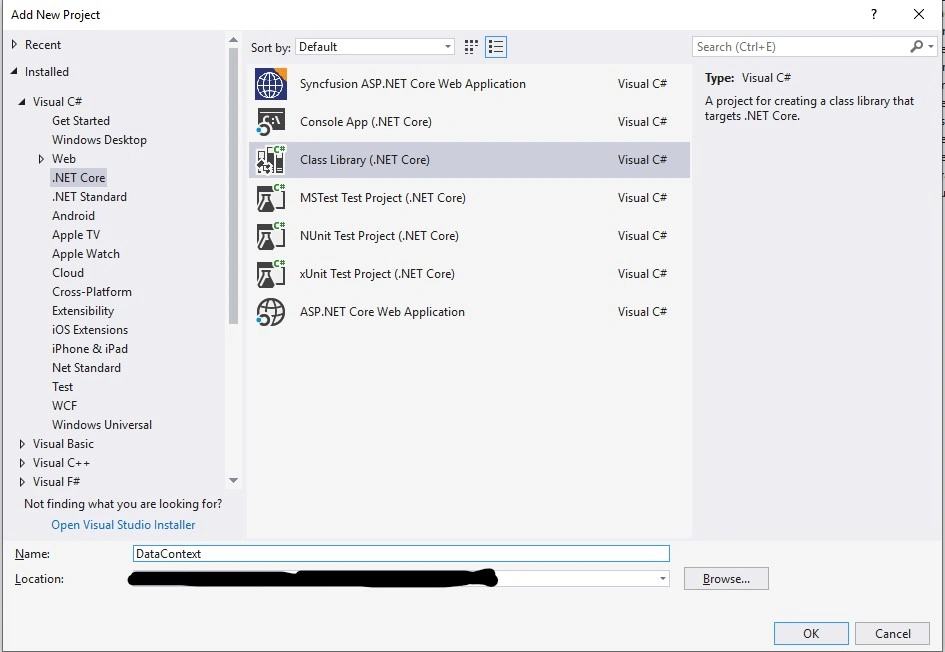Expand the Visual F# node arrow
The width and height of the screenshot is (945, 652).
[22, 482]
